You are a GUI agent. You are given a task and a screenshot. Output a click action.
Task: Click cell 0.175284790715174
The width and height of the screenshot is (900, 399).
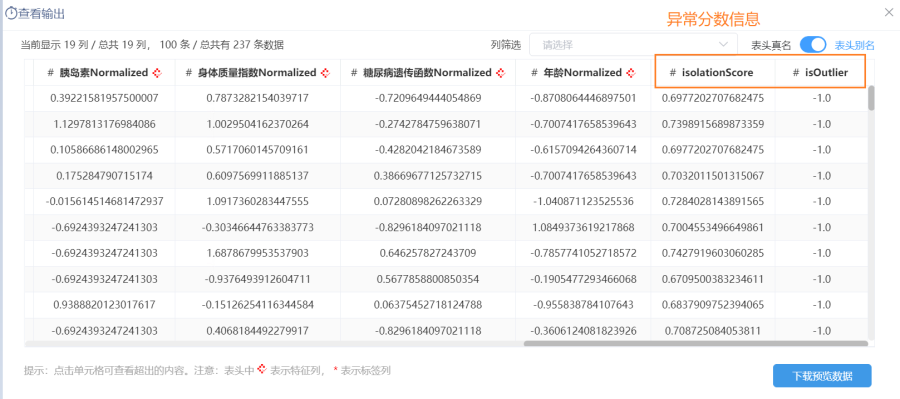coord(104,176)
